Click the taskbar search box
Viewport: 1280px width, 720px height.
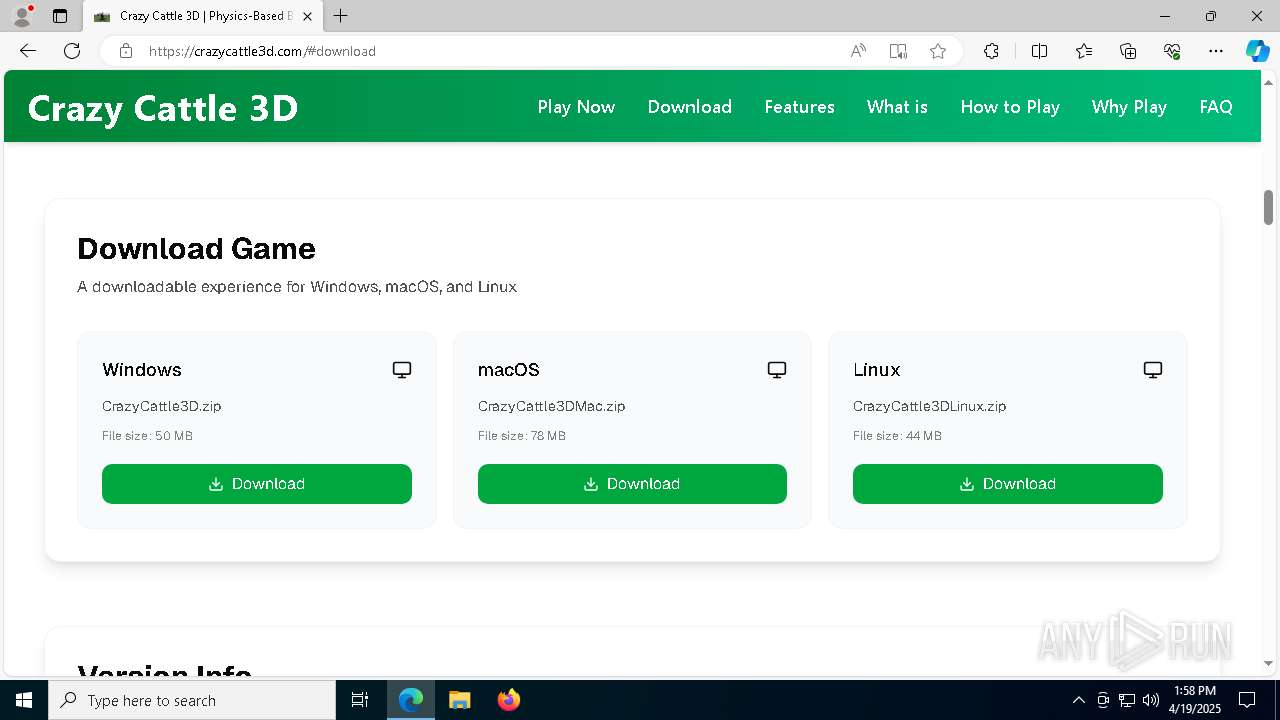[192, 700]
